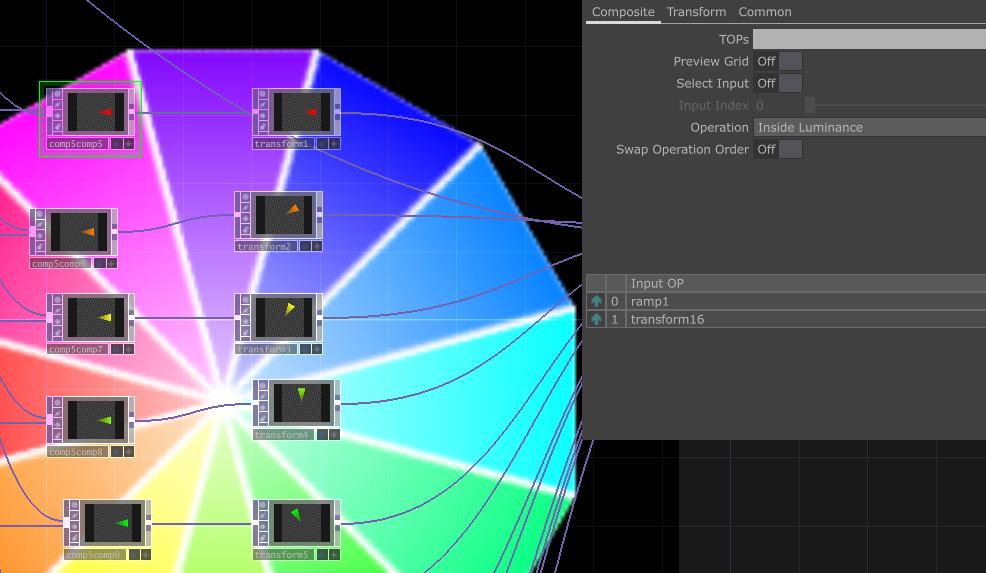Select comp5comp6 node viewer with orange wedge

[79, 232]
